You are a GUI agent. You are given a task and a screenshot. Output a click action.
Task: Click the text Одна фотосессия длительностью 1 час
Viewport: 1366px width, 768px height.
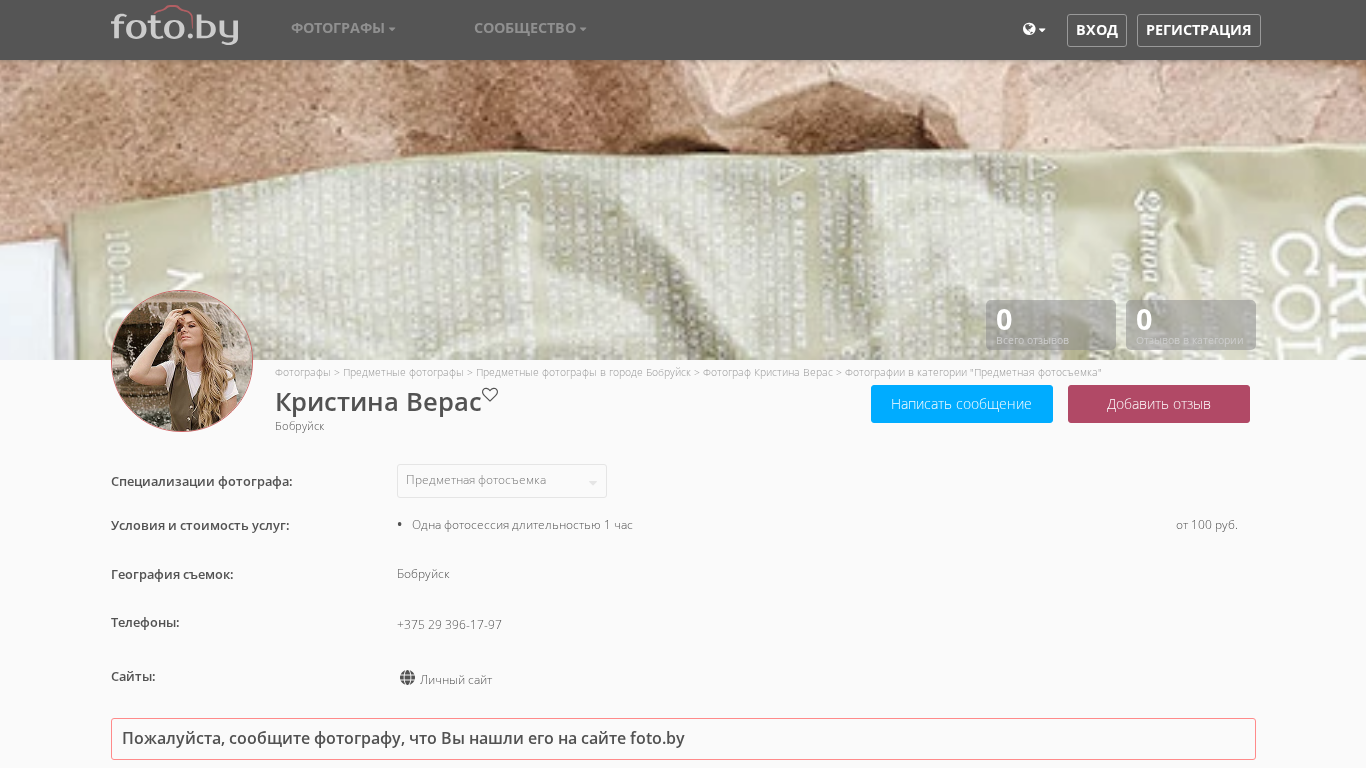coord(522,525)
